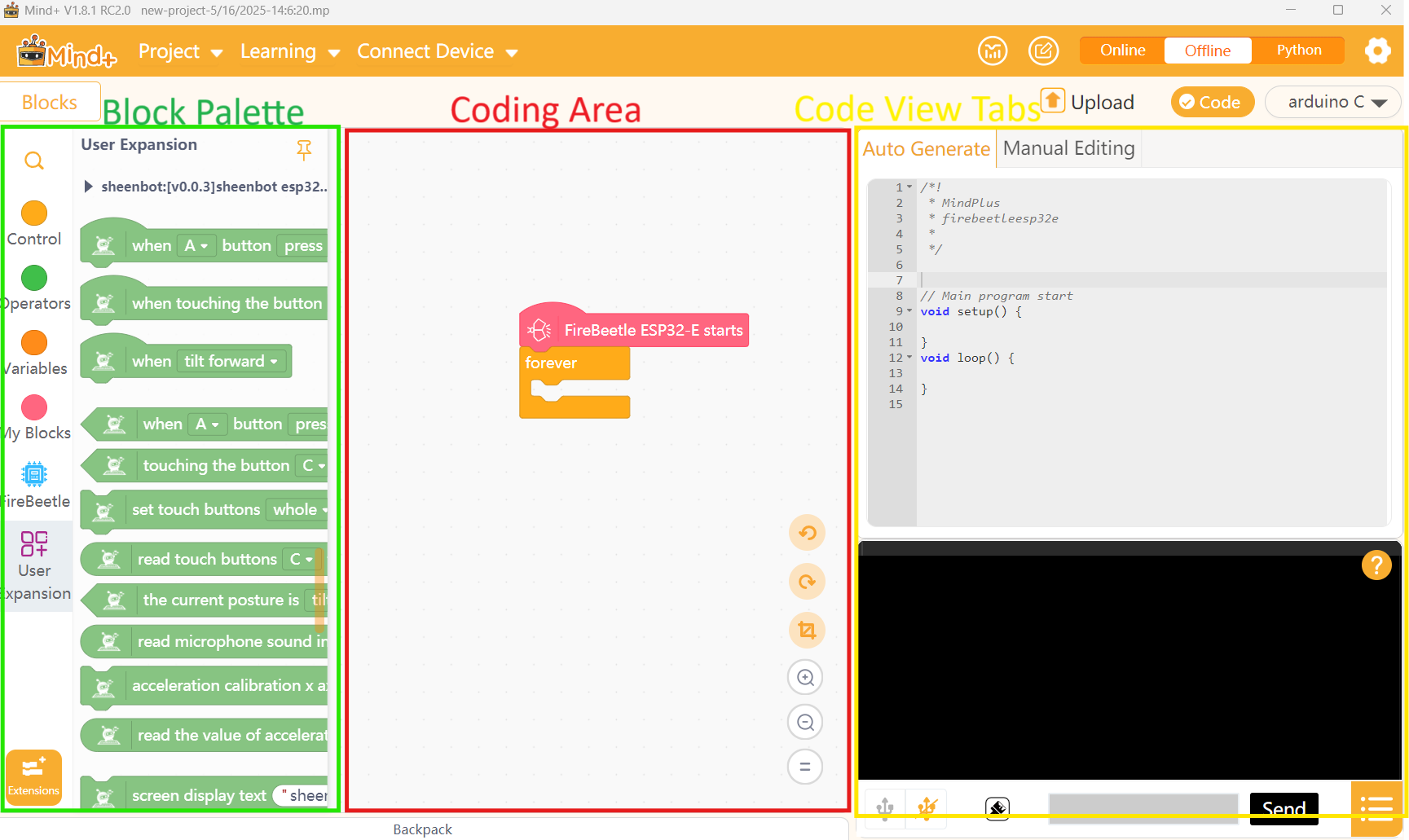This screenshot has height=840, width=1409.
Task: Click the gray USB connect serial icon
Action: point(885,808)
